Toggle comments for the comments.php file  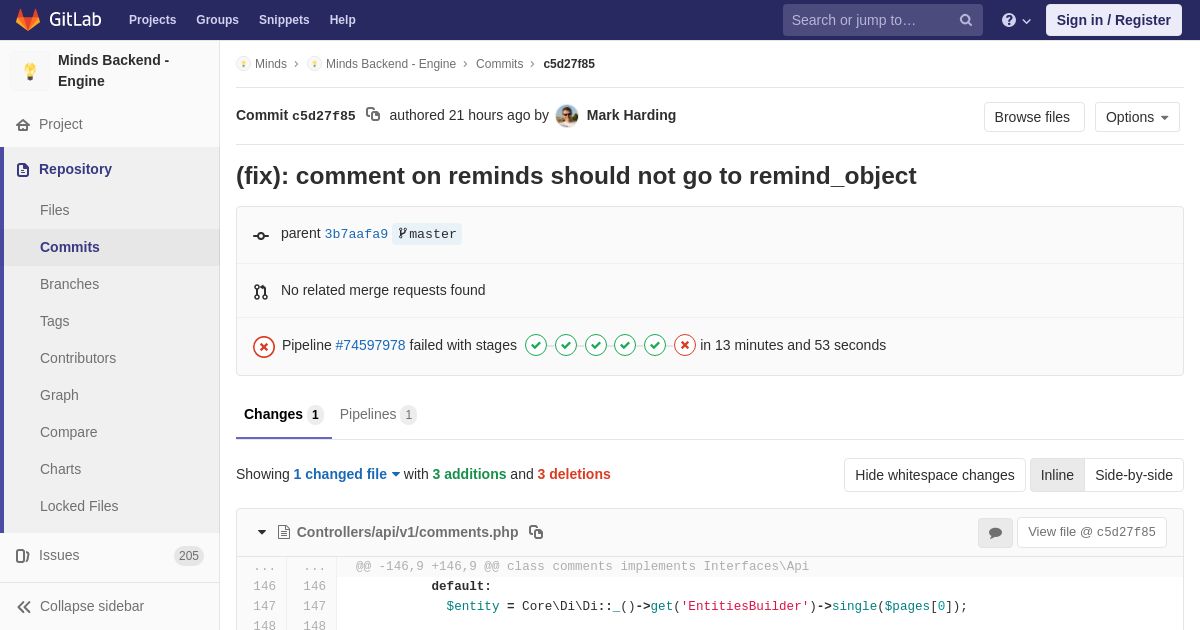click(995, 533)
